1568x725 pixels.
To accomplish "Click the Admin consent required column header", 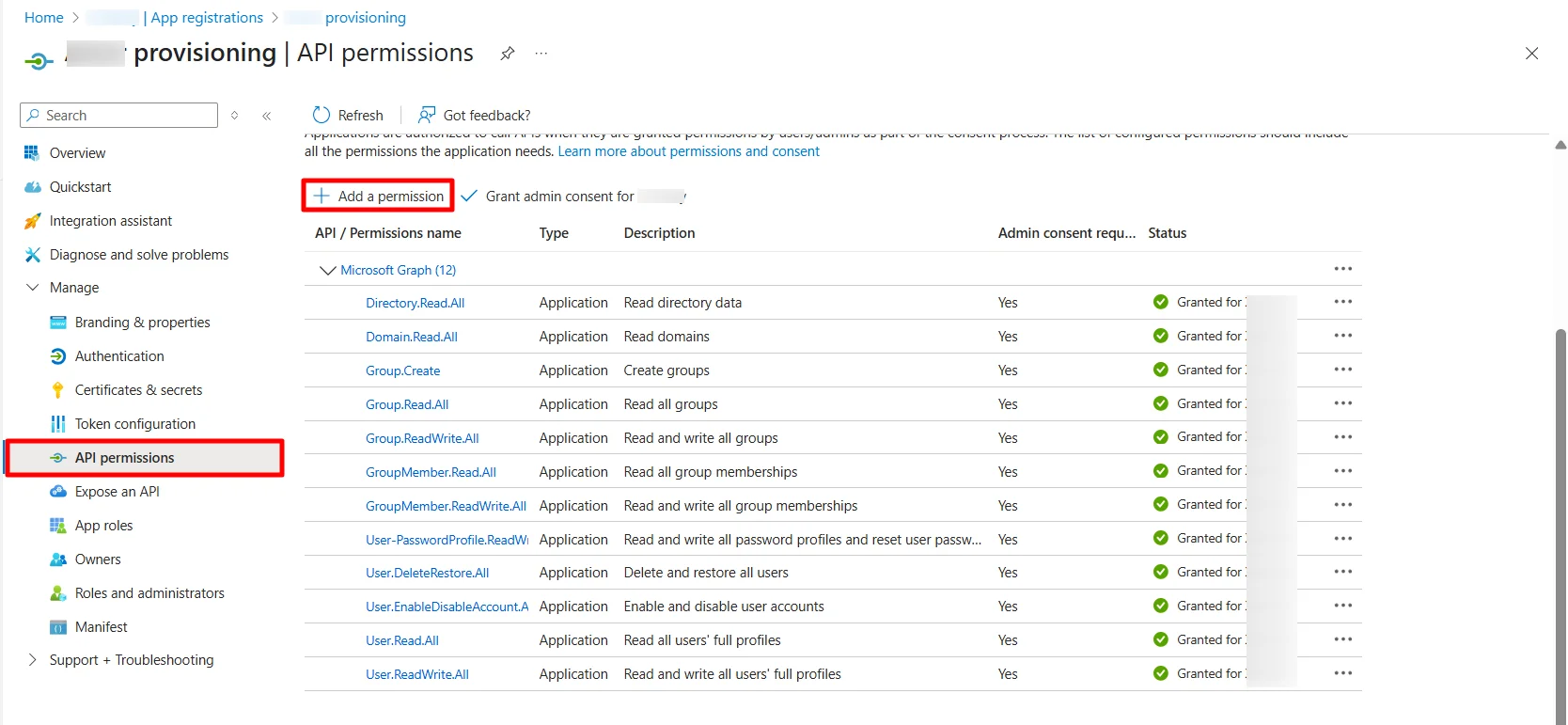I will (x=1067, y=233).
